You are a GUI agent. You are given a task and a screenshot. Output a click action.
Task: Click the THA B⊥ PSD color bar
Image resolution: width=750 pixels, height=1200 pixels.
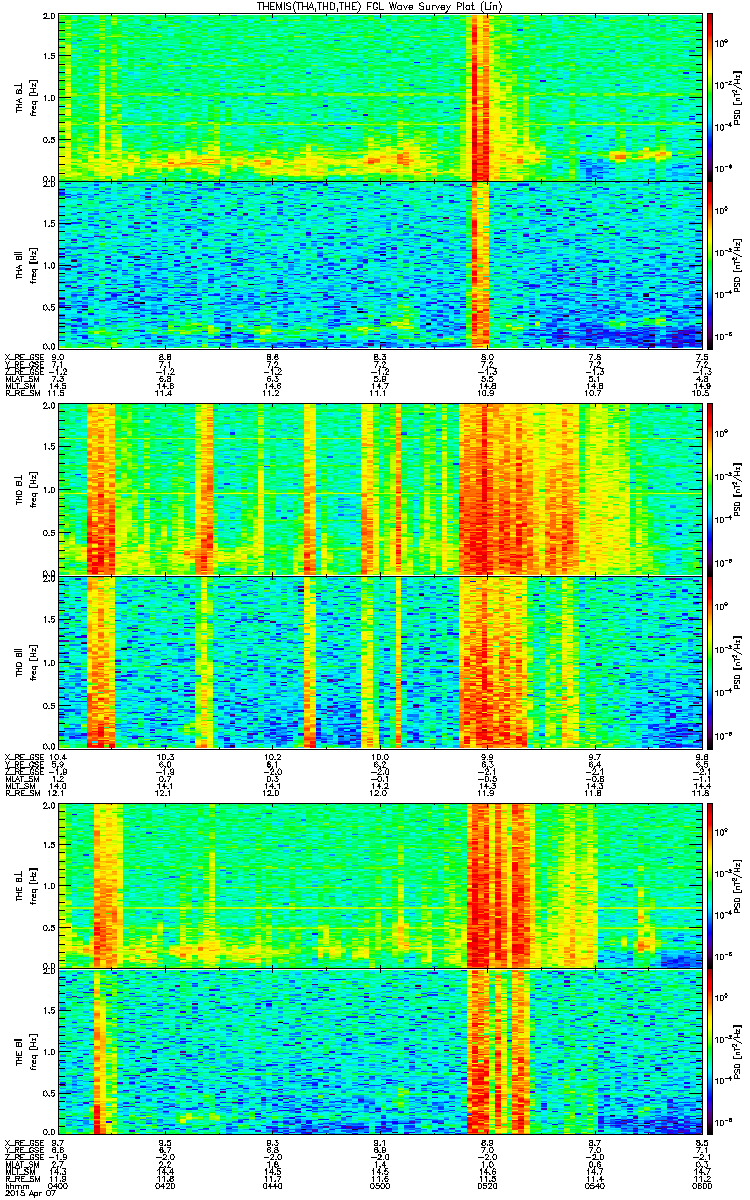711,96
